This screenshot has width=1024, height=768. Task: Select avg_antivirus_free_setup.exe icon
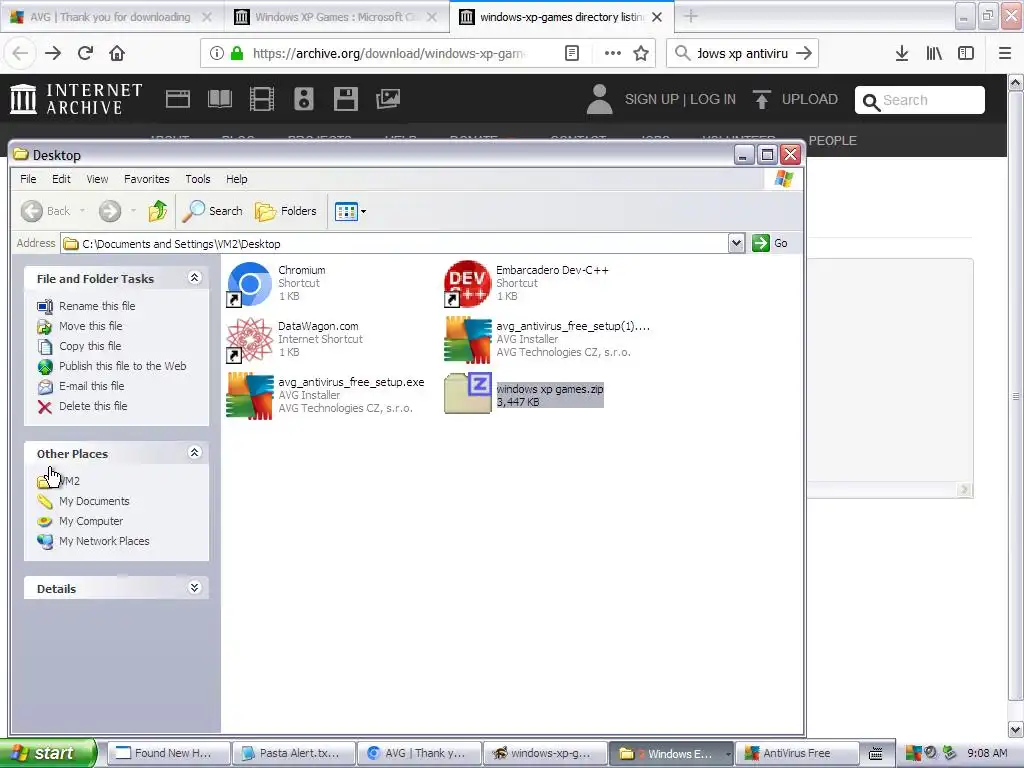(249, 396)
